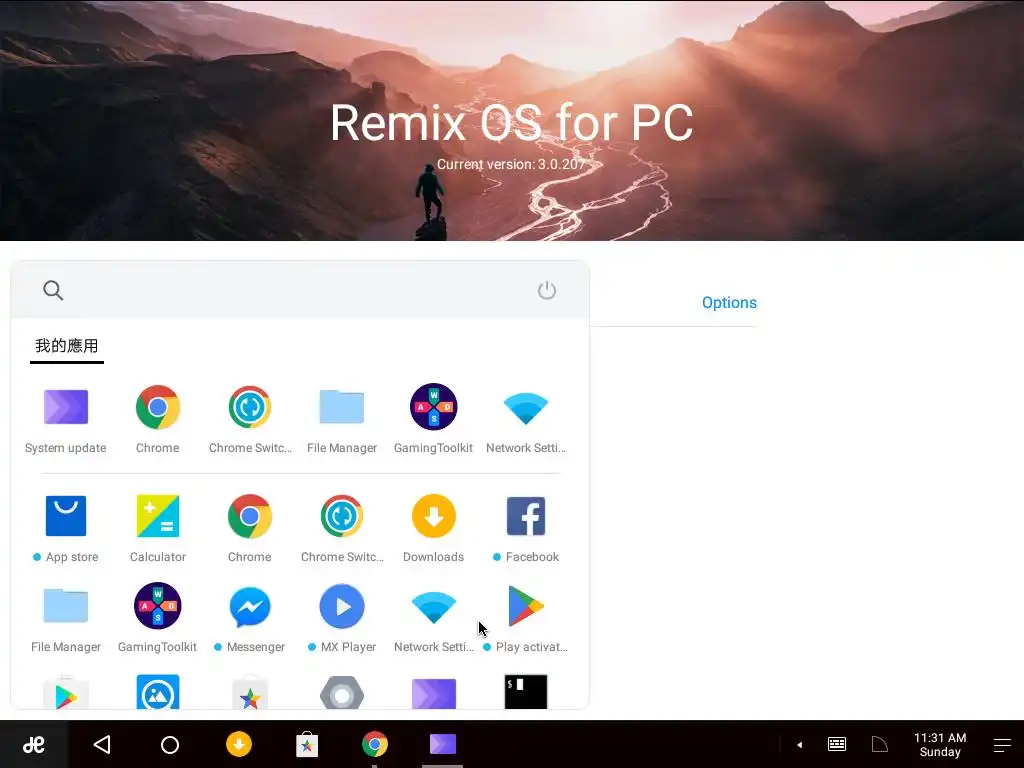Launch the Facebook app
This screenshot has height=768, width=1024.
pyautogui.click(x=526, y=516)
